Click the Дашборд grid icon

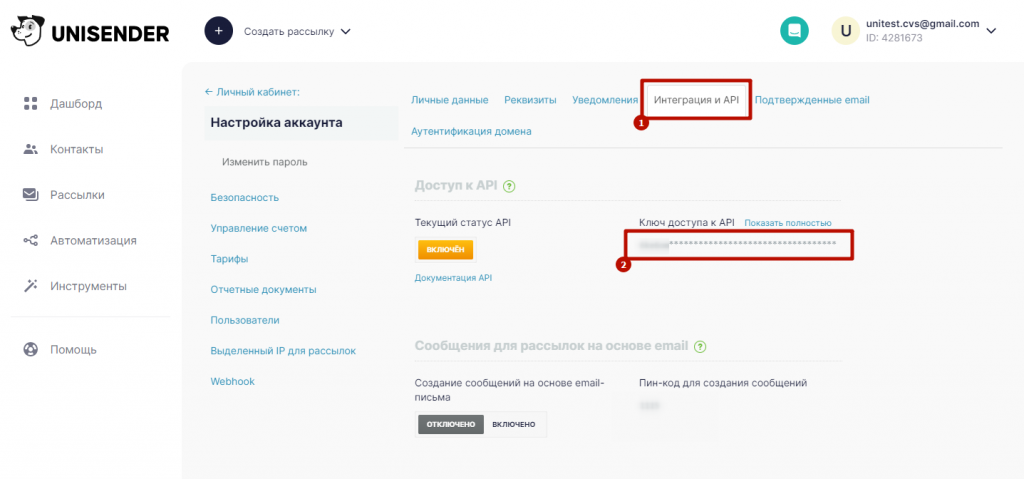point(31,104)
